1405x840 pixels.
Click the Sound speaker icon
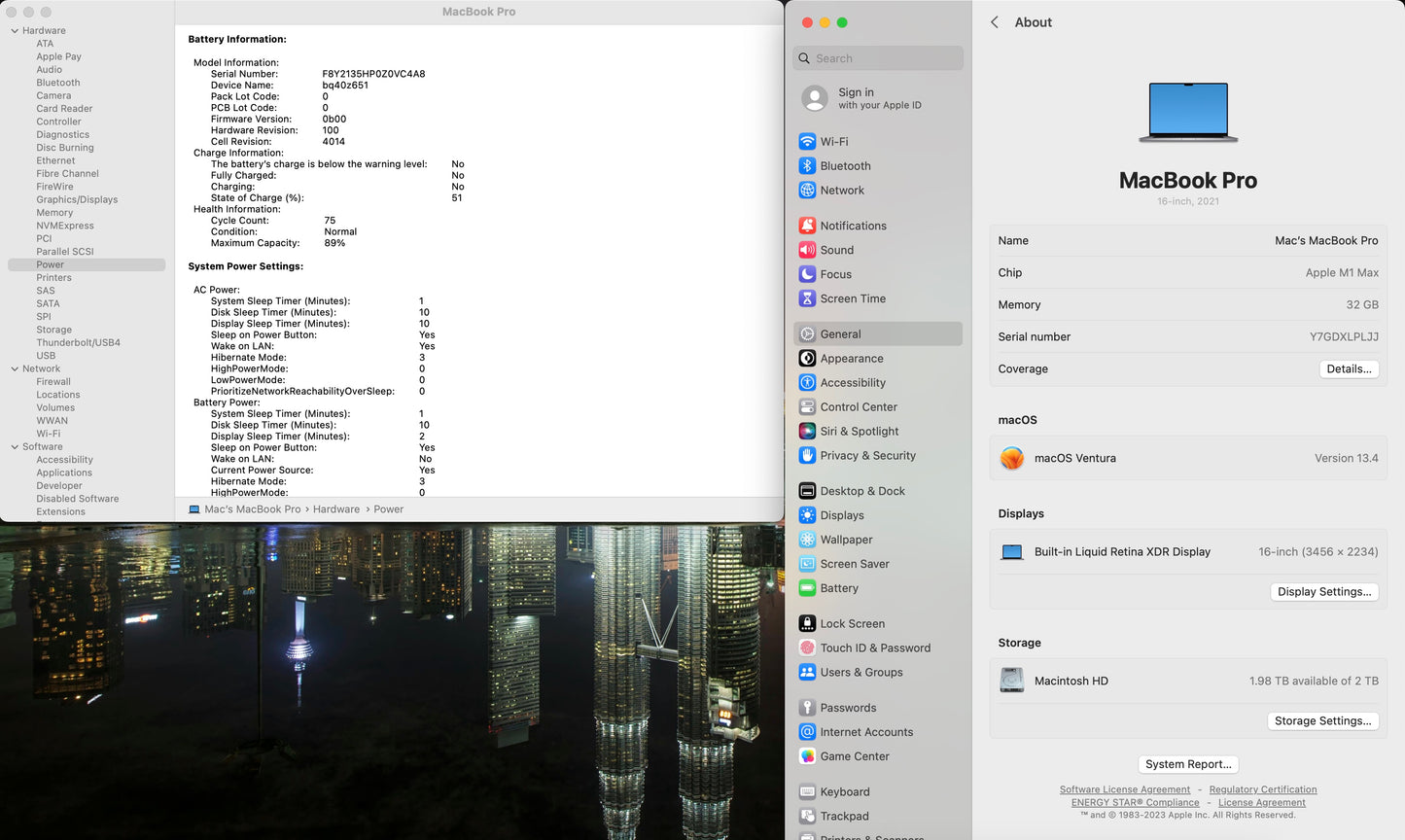(807, 249)
